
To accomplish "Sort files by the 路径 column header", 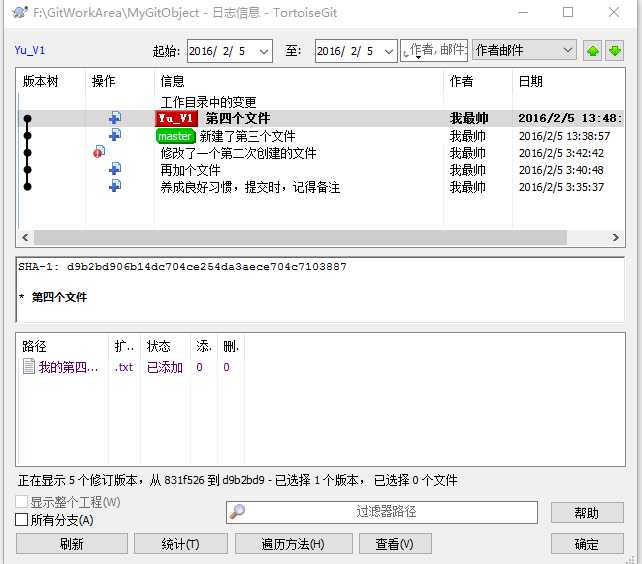I will [62, 346].
